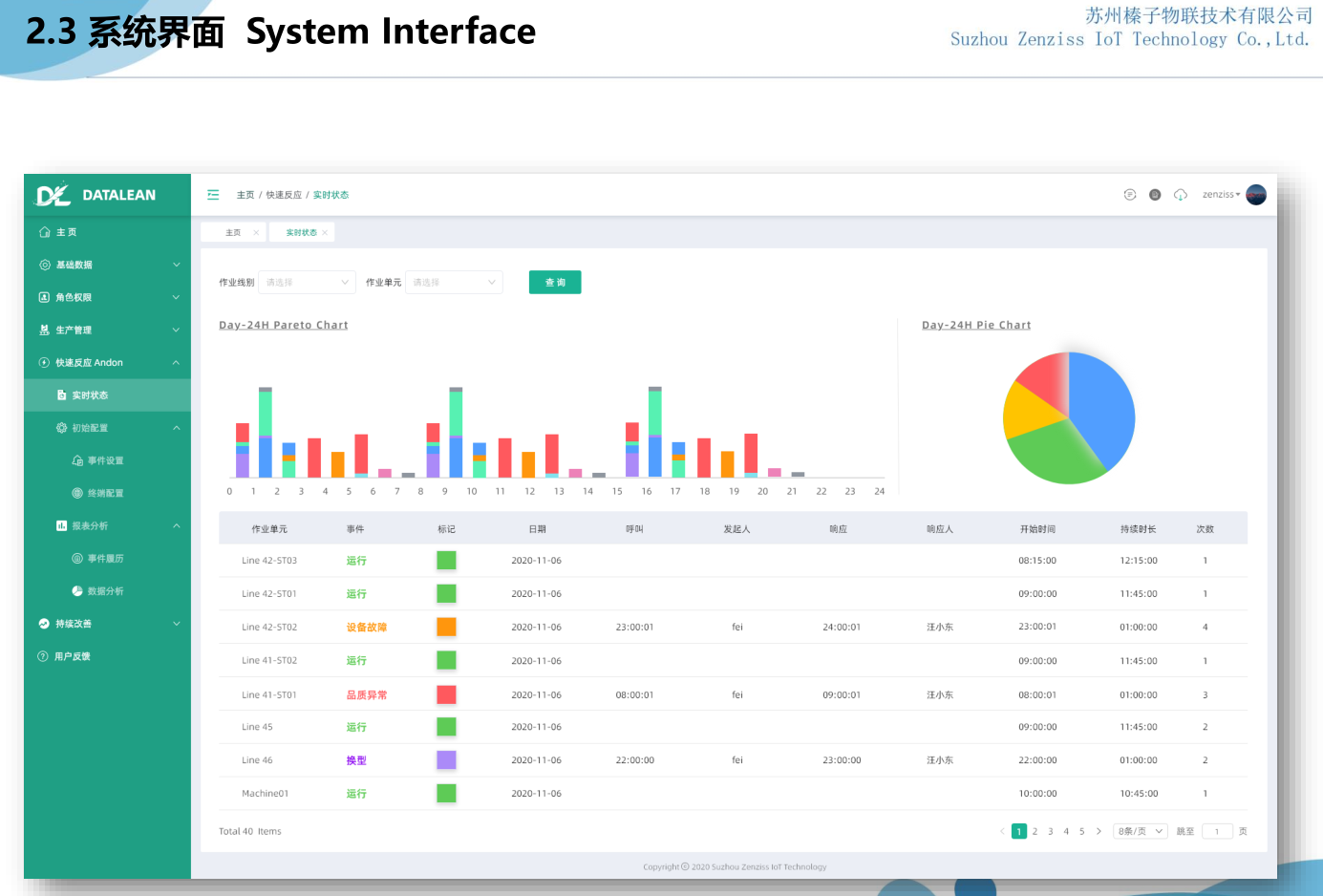Click the Line 42-ST03 cell

[269, 561]
